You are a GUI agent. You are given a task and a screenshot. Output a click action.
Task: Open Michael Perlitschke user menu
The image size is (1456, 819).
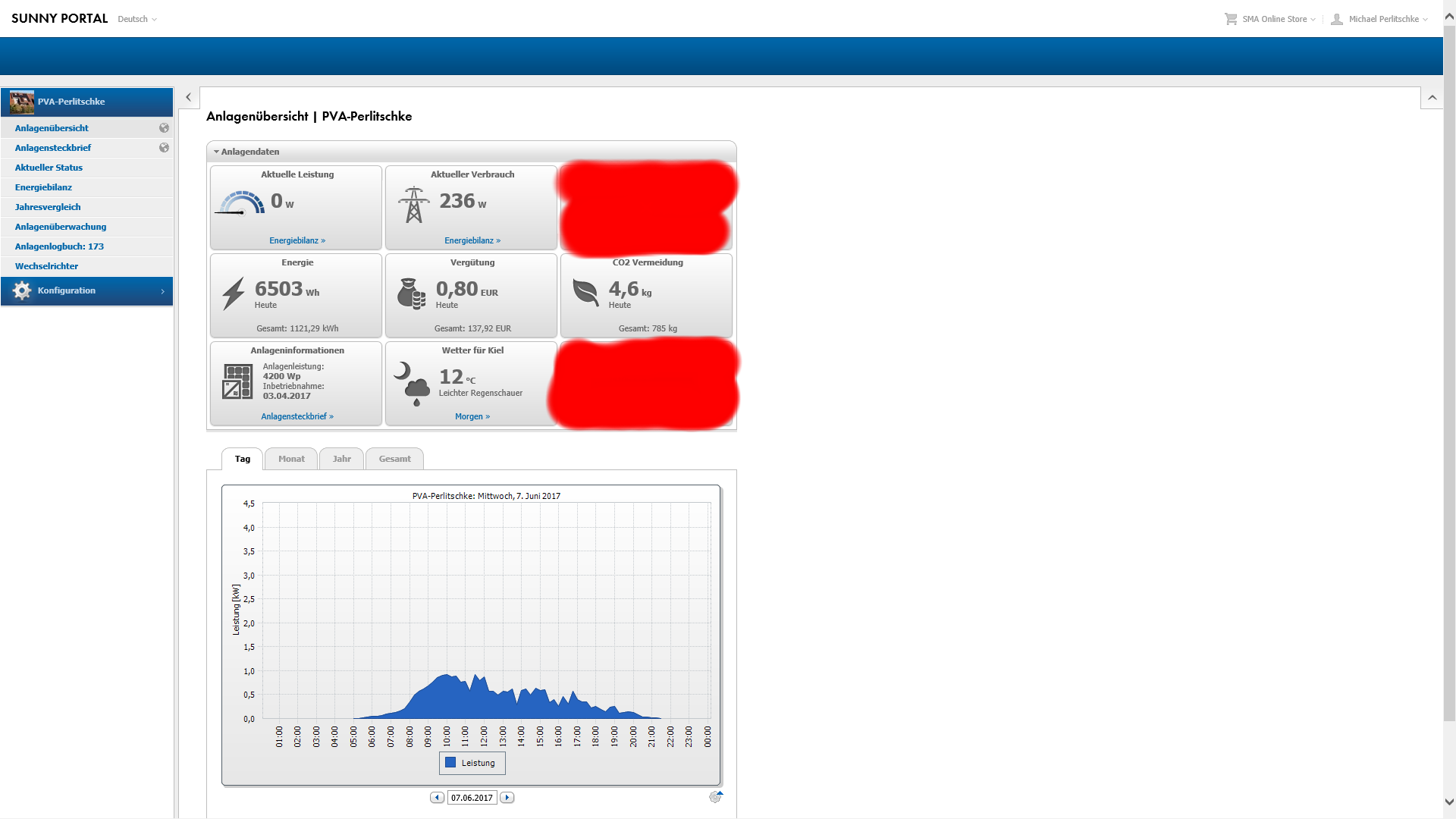pyautogui.click(x=1383, y=19)
